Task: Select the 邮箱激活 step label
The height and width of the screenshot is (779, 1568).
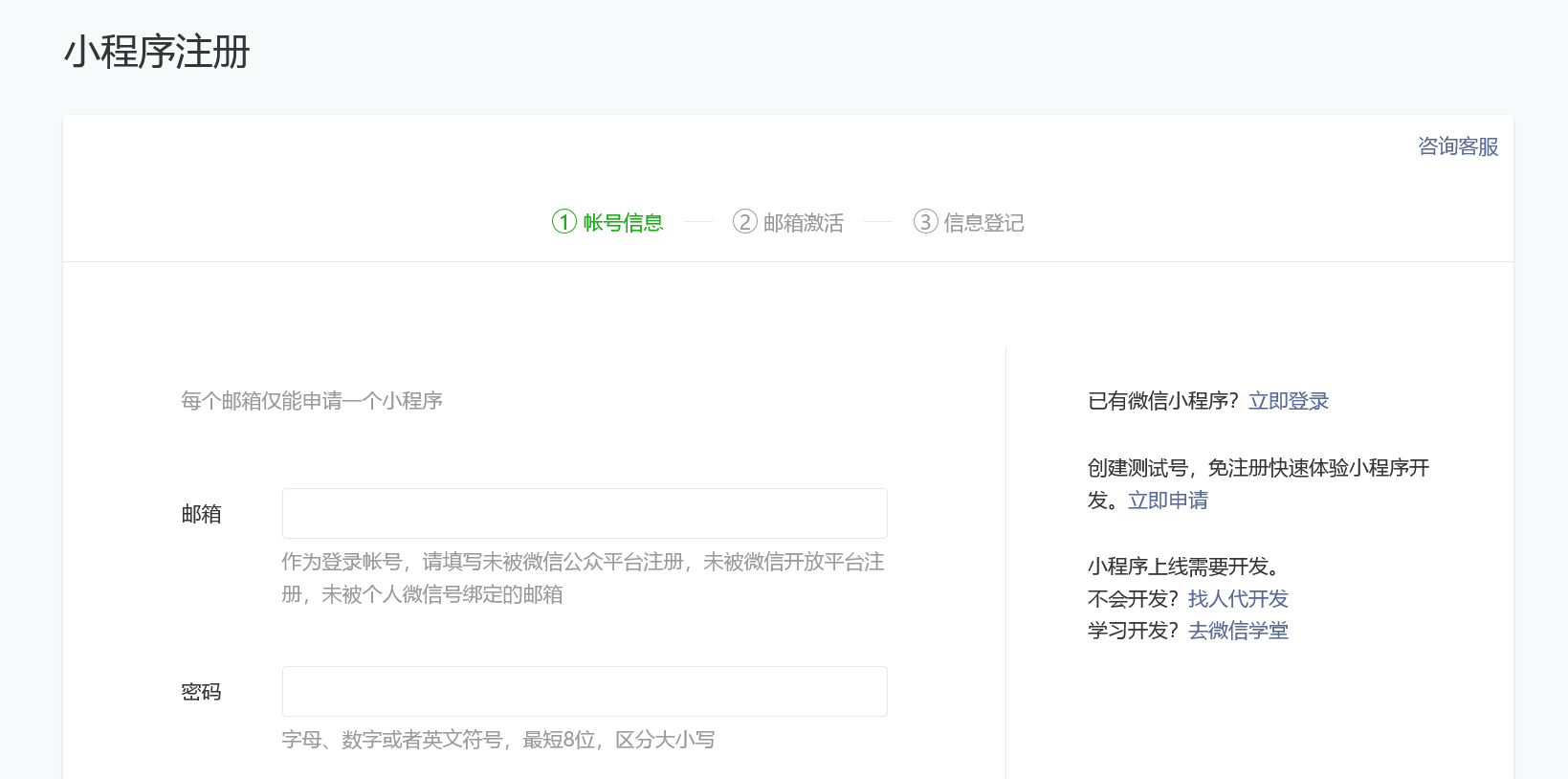Action: (804, 223)
